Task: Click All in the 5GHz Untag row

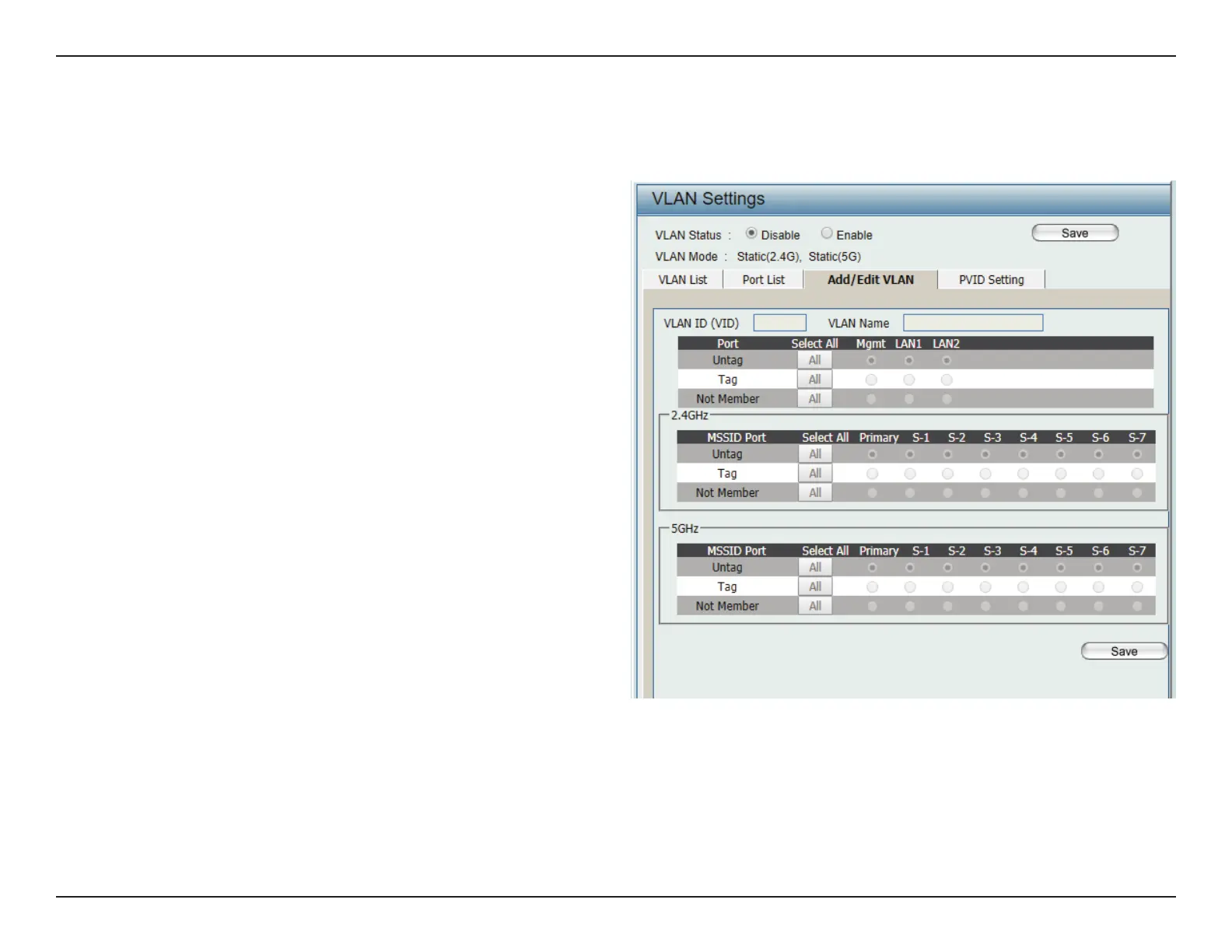Action: click(x=815, y=568)
